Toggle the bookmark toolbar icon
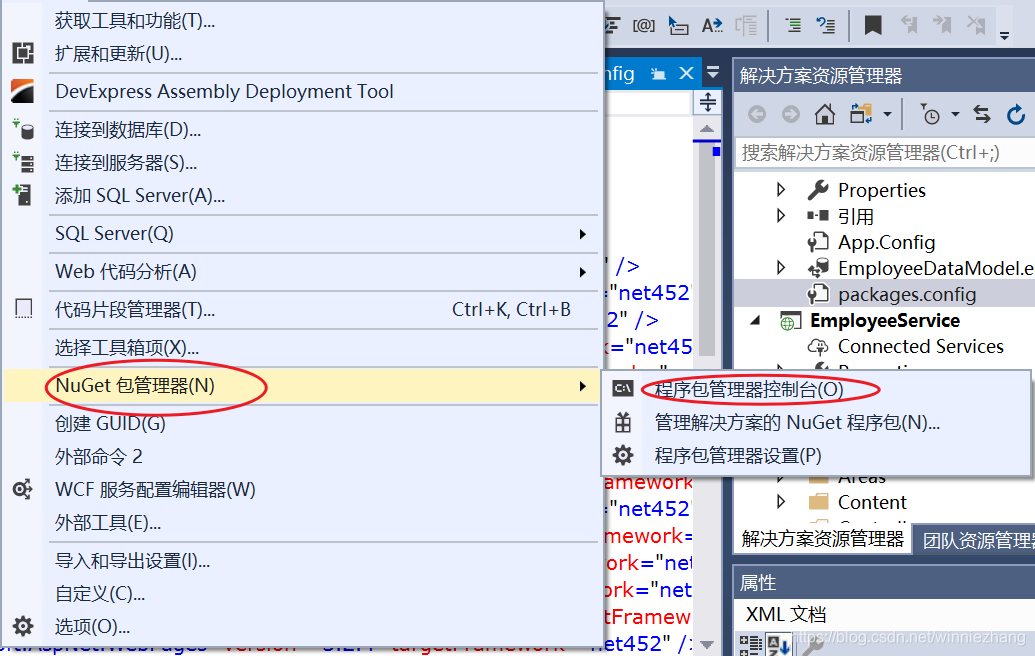The width and height of the screenshot is (1035, 656). pyautogui.click(x=873, y=25)
